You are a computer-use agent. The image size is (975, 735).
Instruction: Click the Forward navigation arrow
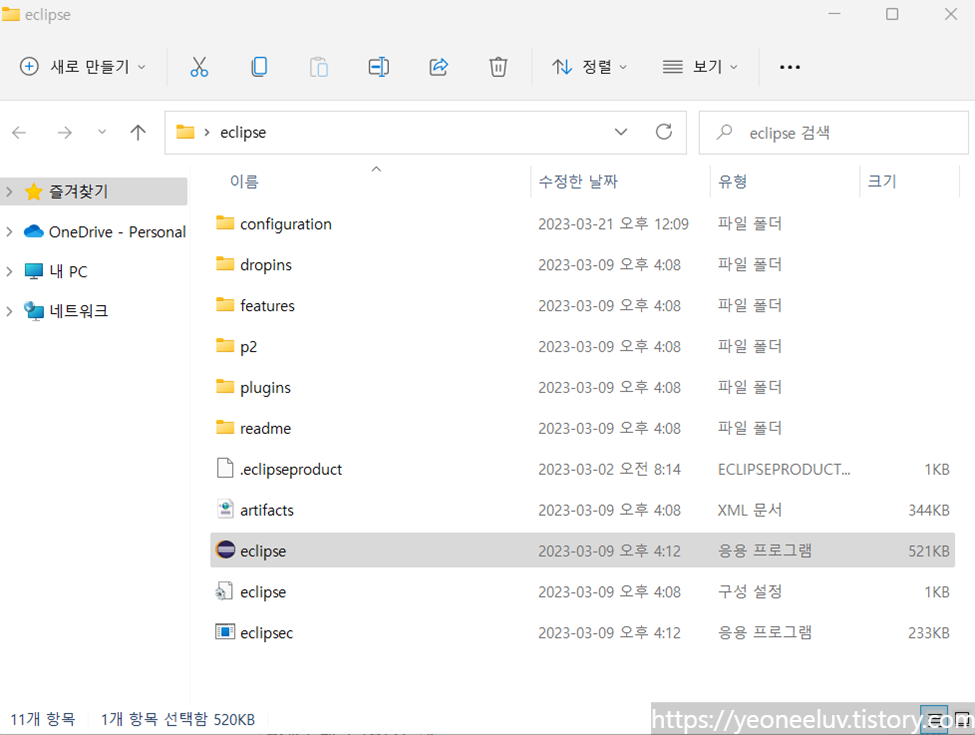pos(65,132)
